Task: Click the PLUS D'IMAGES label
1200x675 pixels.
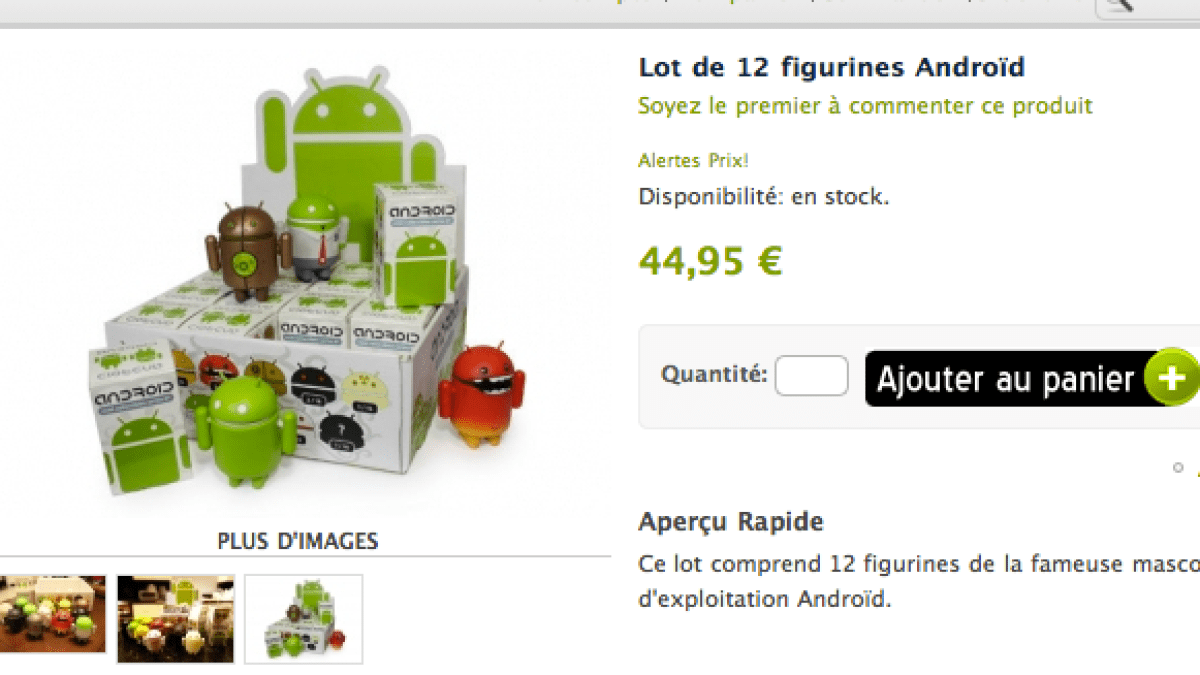Action: (298, 542)
